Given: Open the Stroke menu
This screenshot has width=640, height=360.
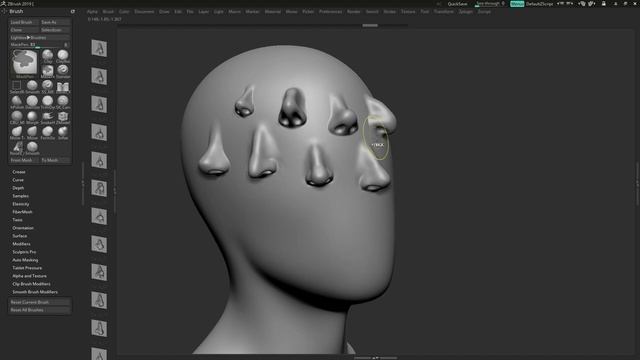Looking at the screenshot, I should (389, 11).
